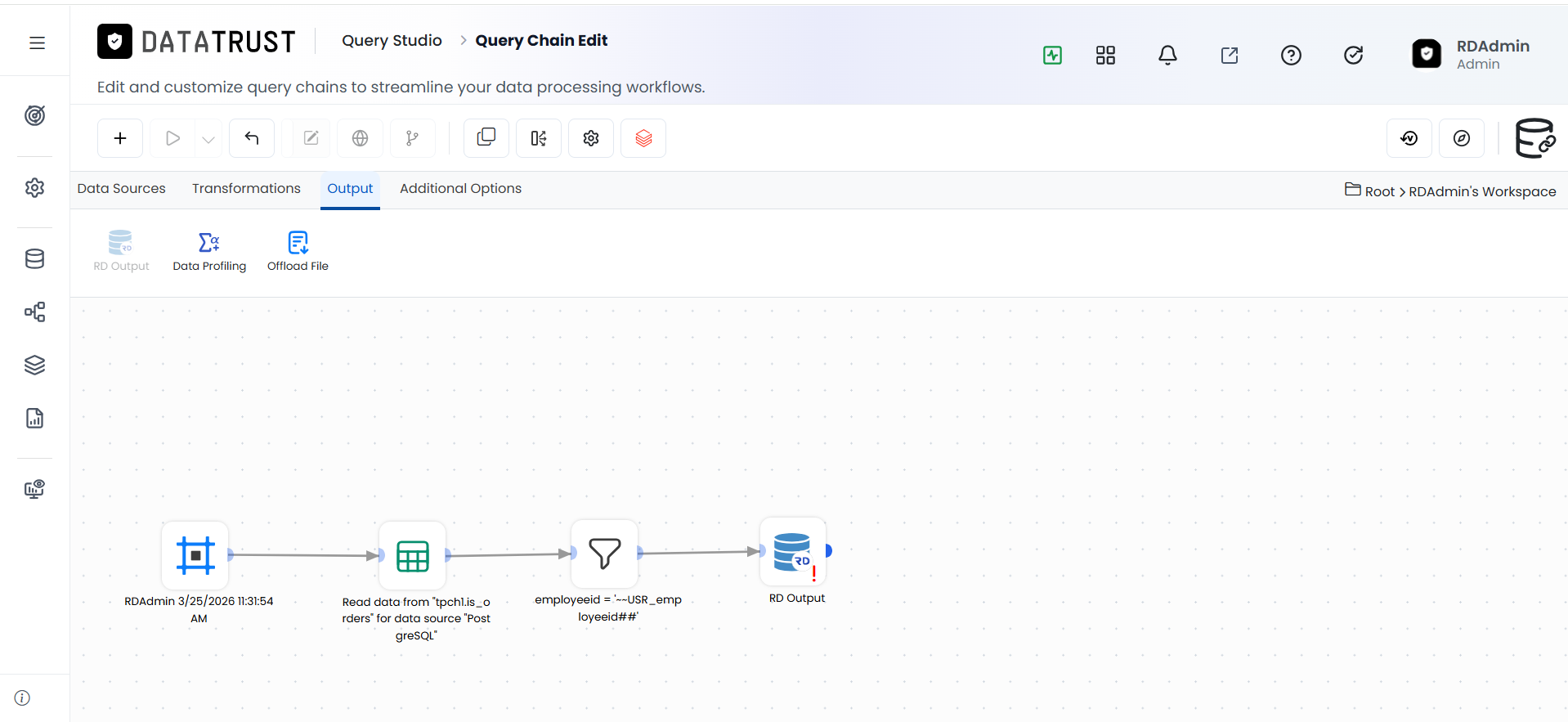
Task: Select the Offload File output tool
Action: coord(298,252)
